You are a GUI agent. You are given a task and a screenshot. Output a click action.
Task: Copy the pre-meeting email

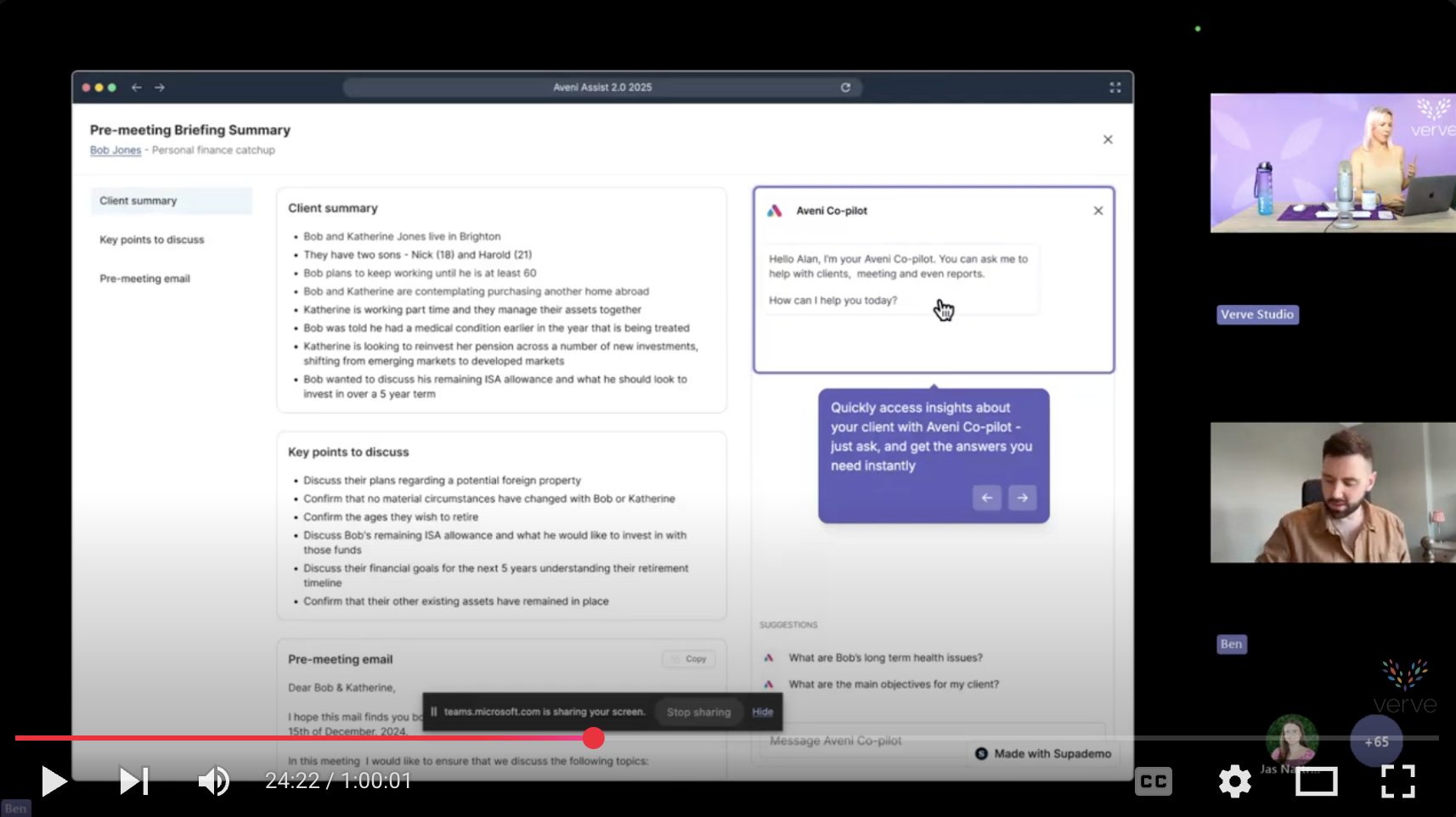pos(689,659)
